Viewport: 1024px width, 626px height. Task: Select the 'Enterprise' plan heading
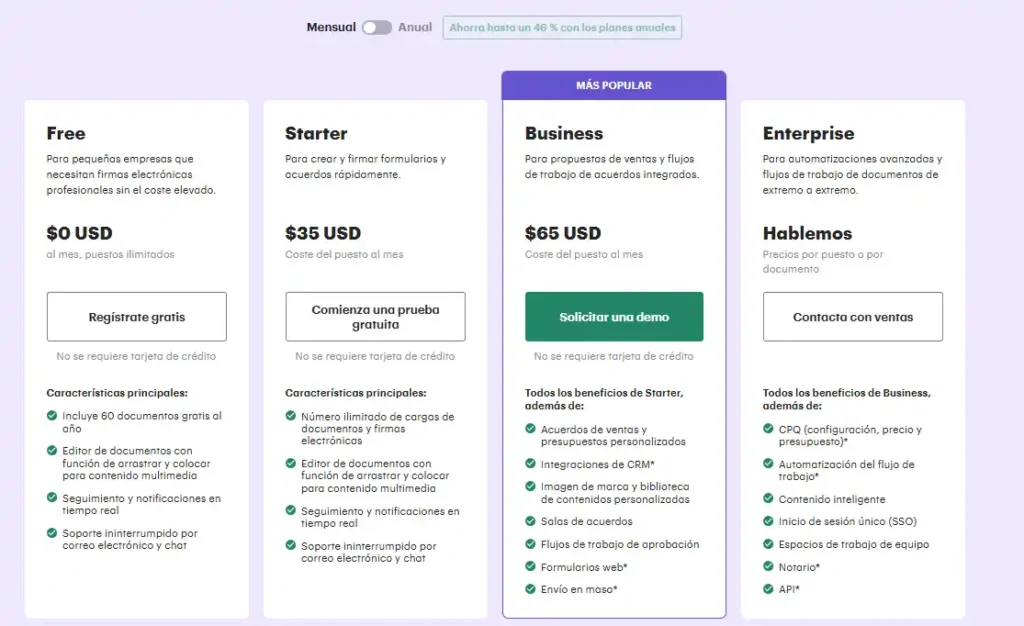pos(810,133)
